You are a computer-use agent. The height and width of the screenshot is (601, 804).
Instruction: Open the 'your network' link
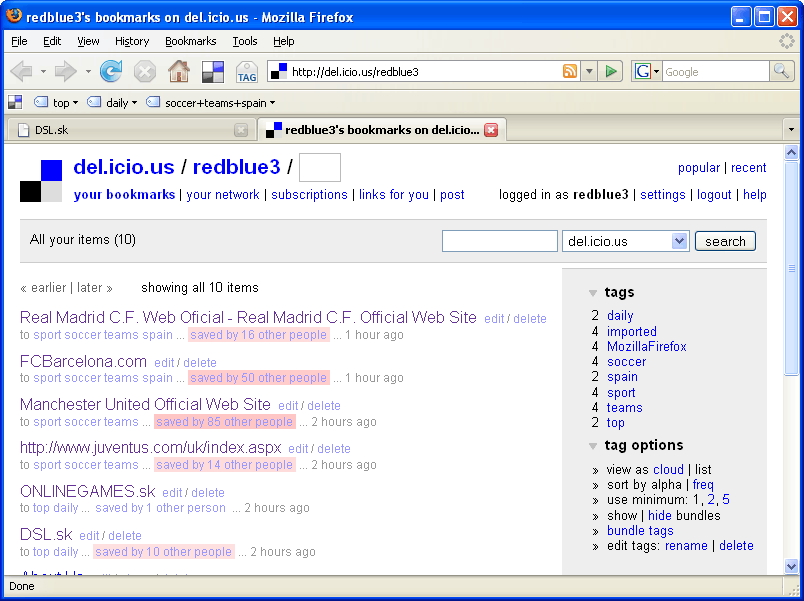223,195
